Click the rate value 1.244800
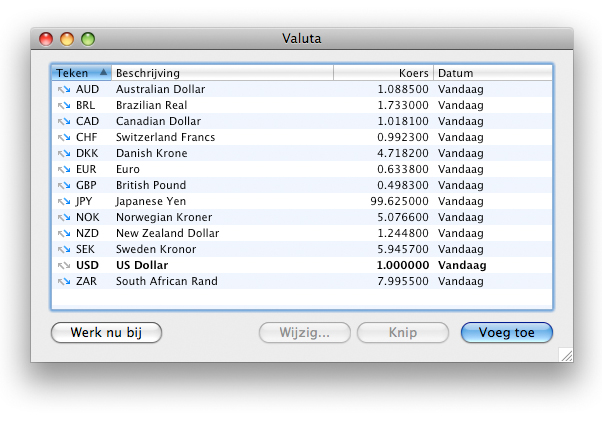Viewport: 602px width, 422px height. click(x=403, y=233)
